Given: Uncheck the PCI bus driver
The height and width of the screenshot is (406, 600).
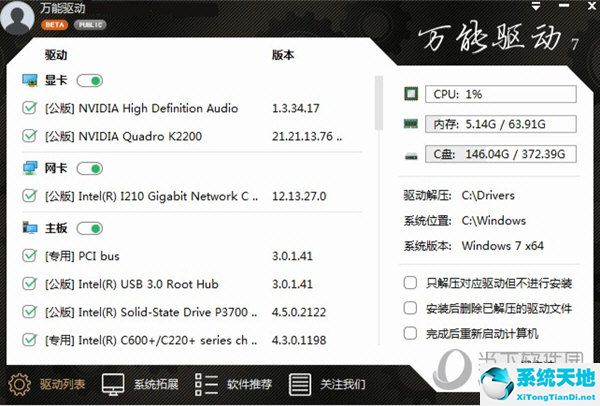Looking at the screenshot, I should (29, 256).
